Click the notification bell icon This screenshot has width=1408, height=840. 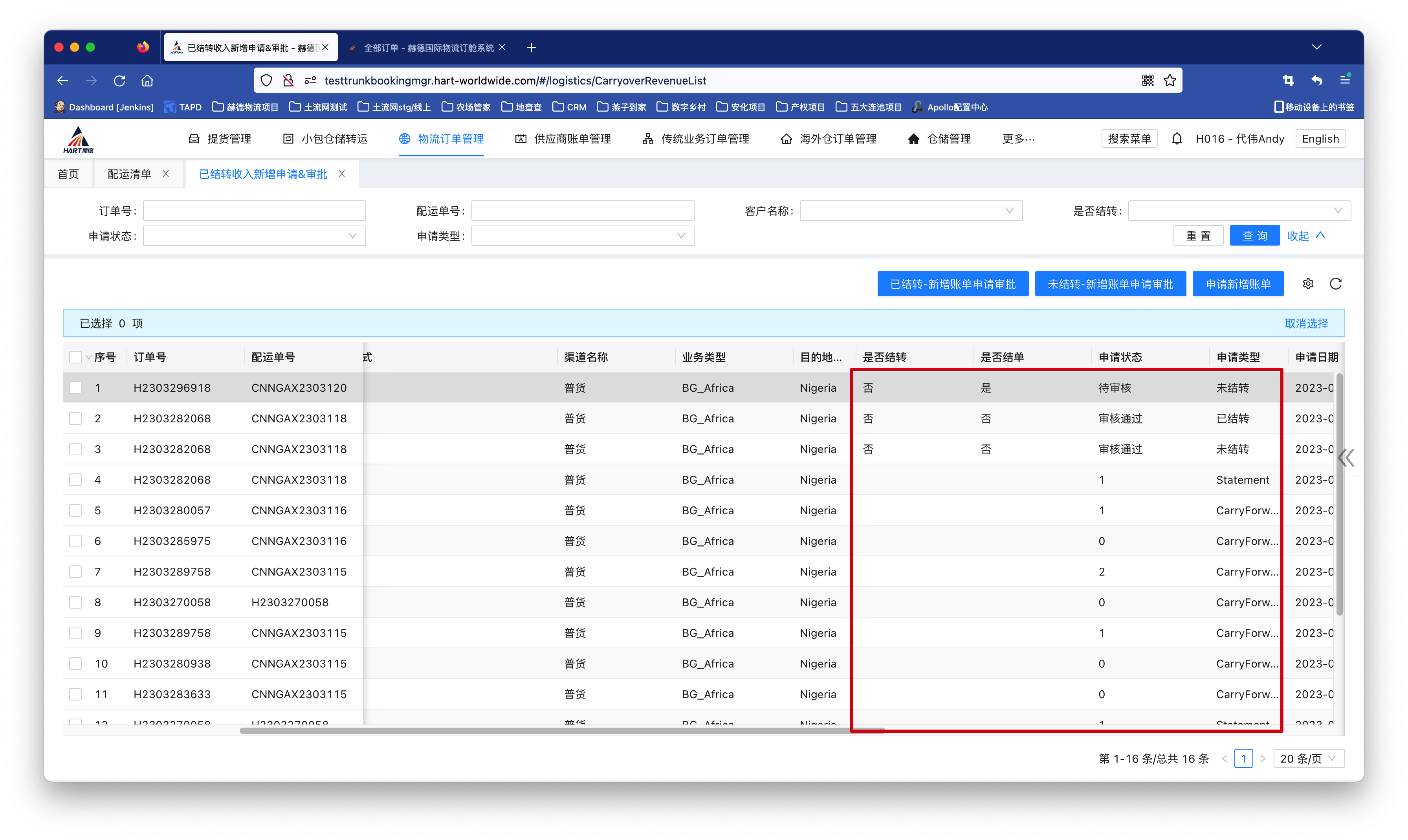pos(1177,139)
